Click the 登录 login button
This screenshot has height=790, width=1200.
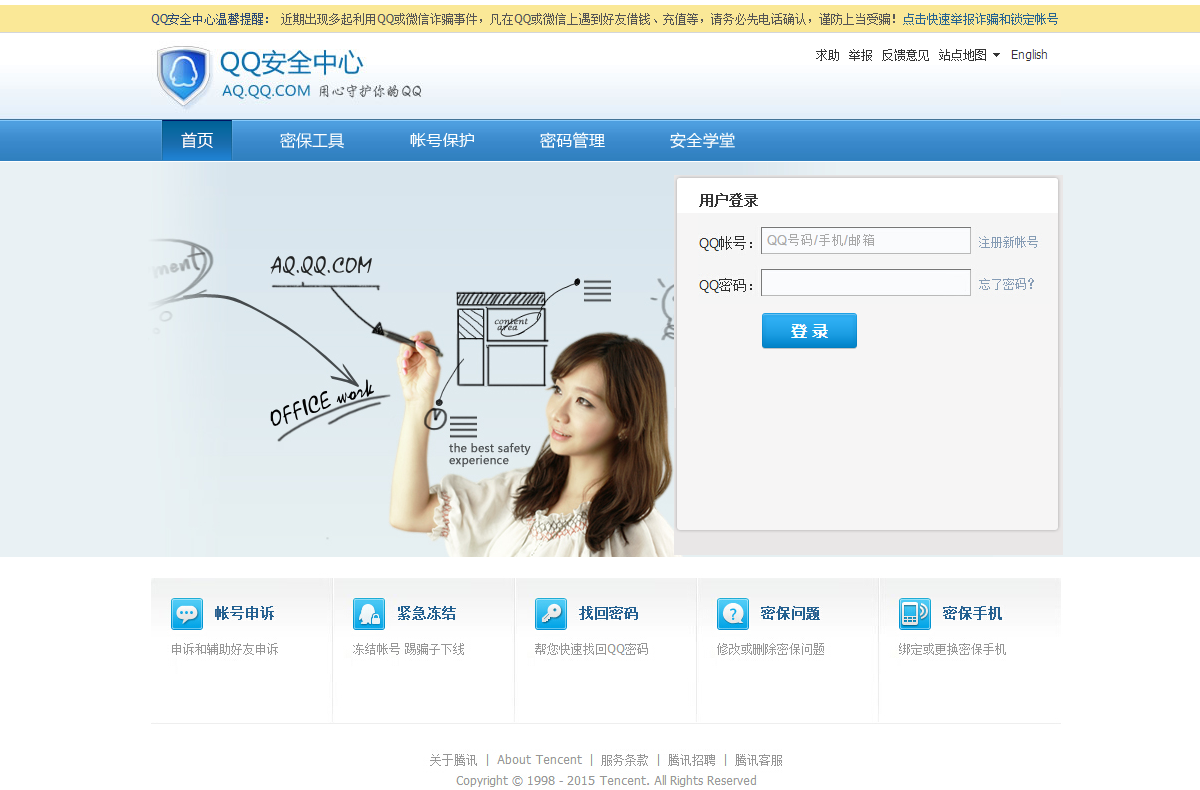(x=809, y=331)
